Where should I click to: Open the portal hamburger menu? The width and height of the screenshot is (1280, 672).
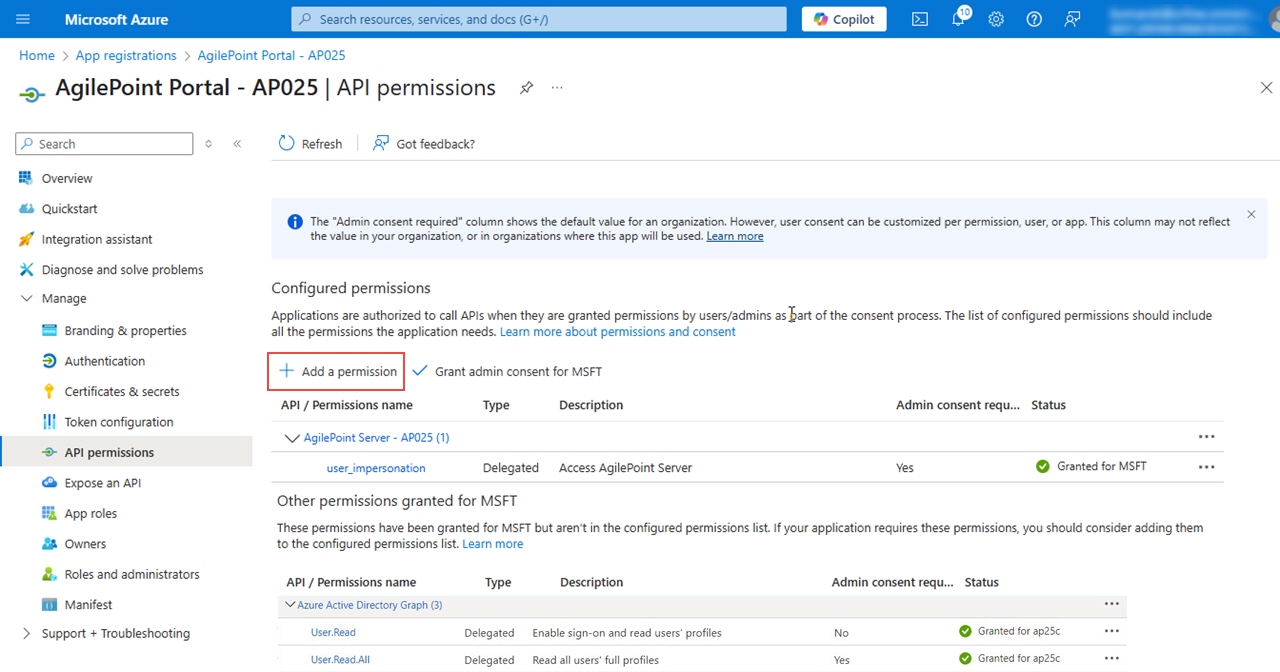coord(23,19)
